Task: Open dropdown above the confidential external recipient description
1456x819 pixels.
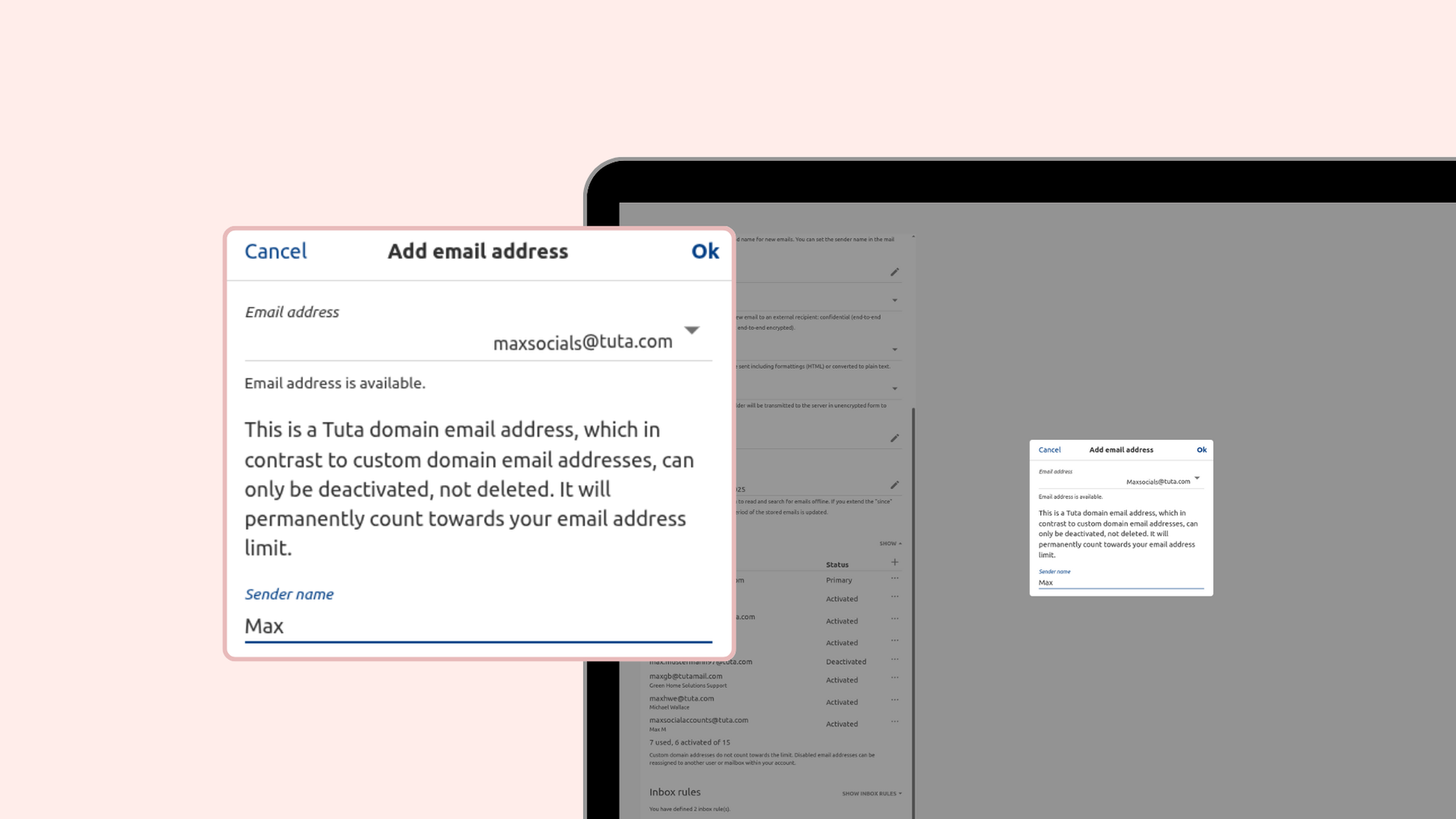Action: point(895,301)
